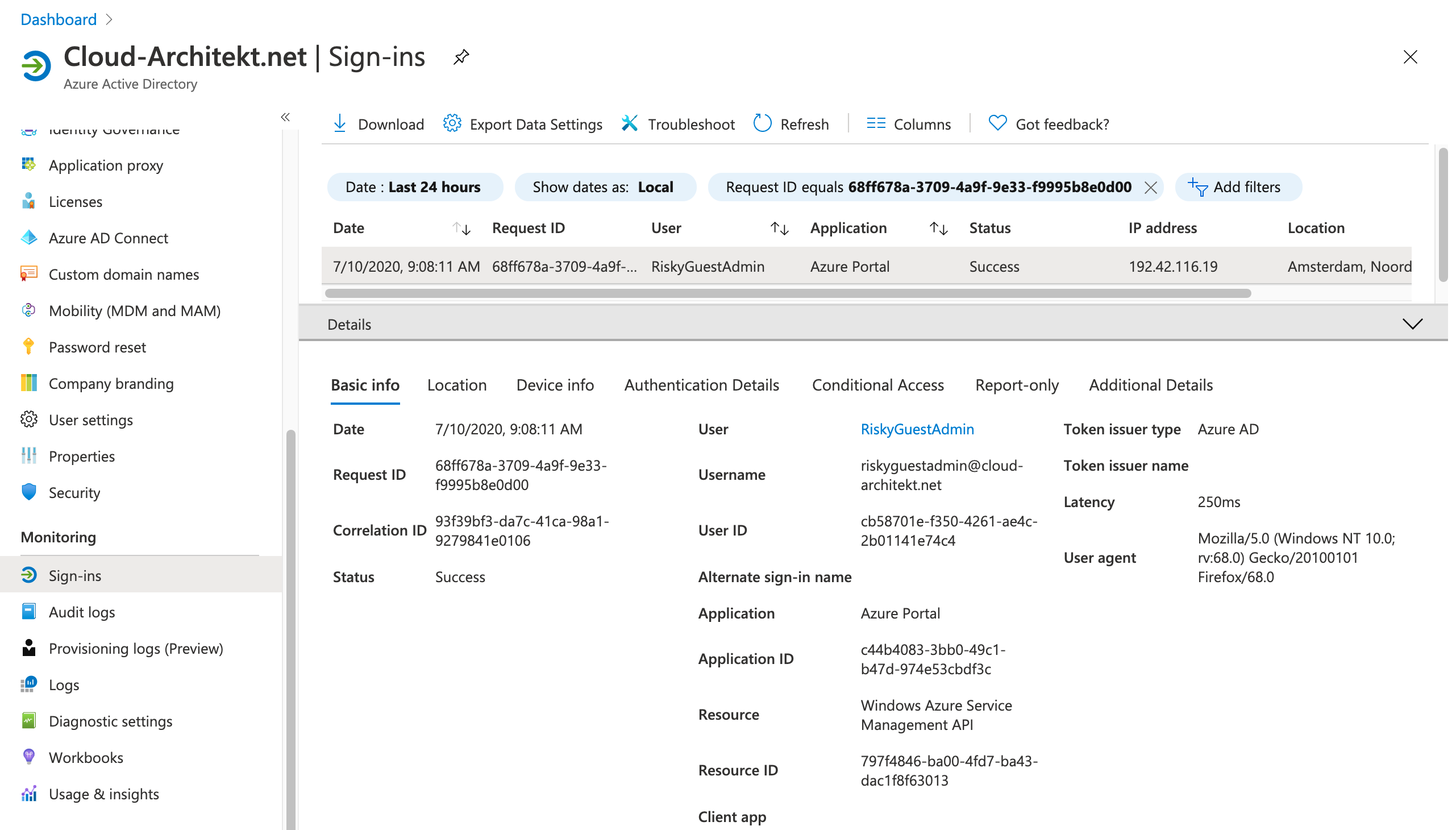This screenshot has width=1456, height=830.
Task: Click the Add filters button
Action: 1238,187
